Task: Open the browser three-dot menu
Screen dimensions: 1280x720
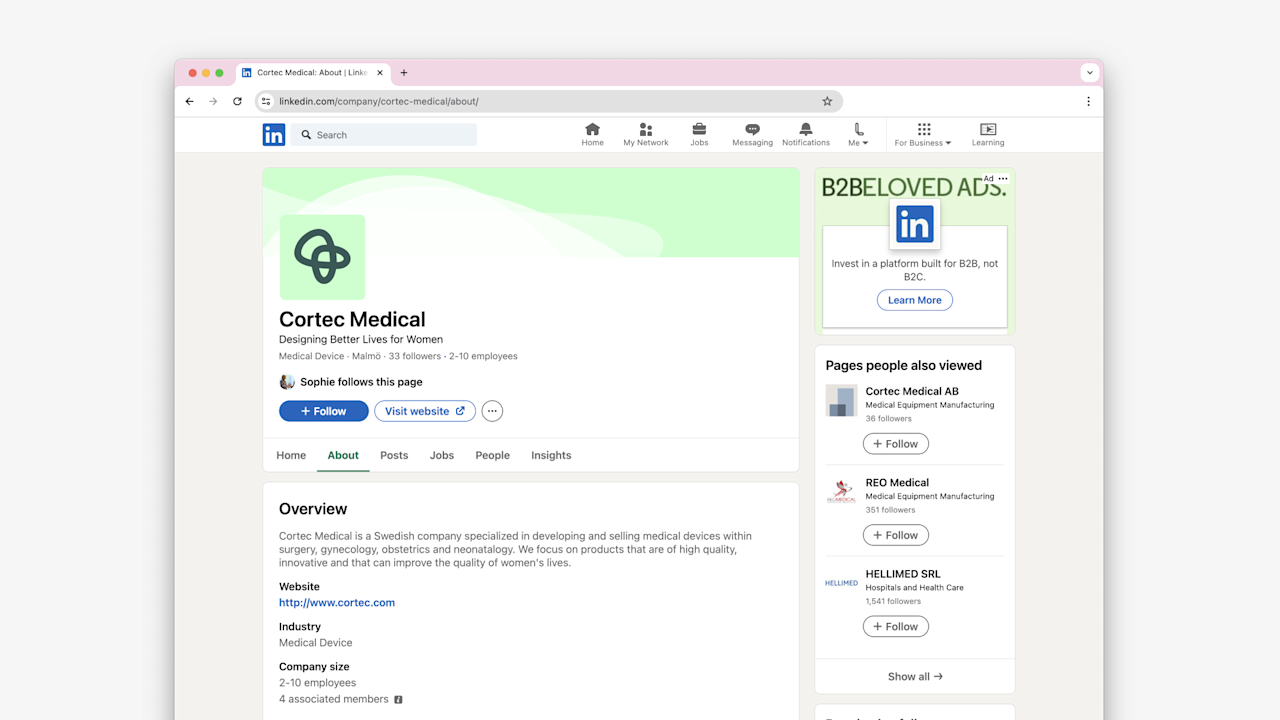Action: tap(1088, 101)
